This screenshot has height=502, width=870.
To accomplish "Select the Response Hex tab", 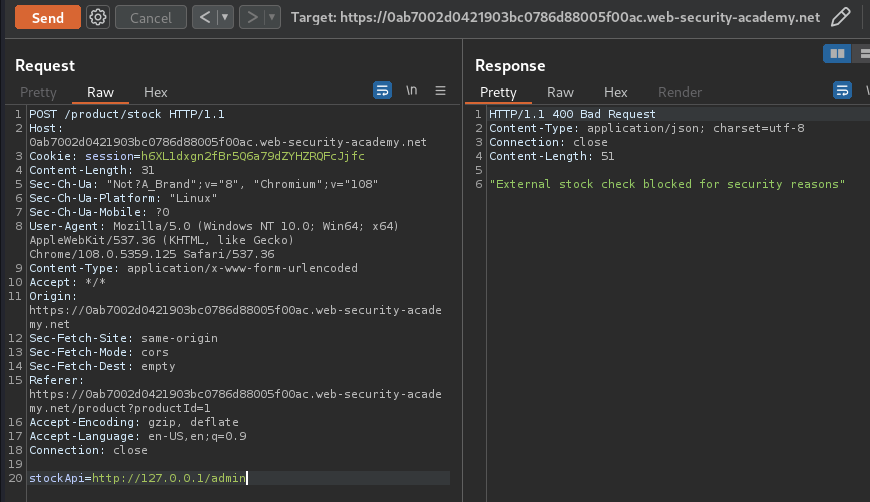I will [615, 92].
